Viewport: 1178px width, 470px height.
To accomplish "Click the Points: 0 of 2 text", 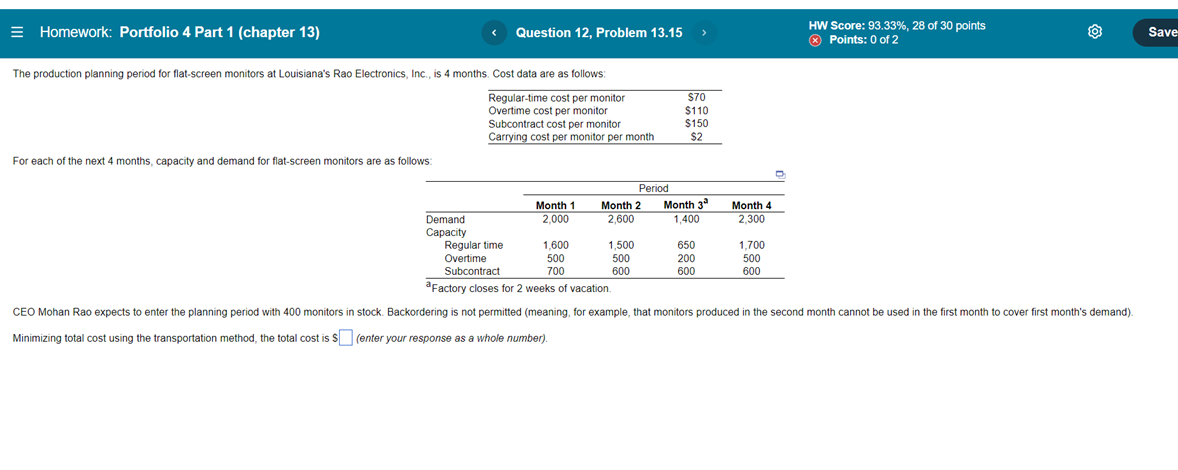I will coord(863,40).
